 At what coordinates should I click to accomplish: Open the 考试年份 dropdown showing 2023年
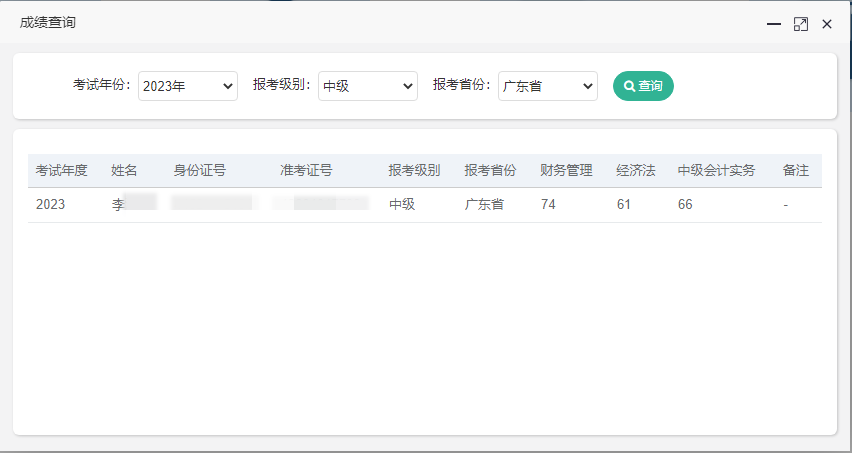coord(187,86)
